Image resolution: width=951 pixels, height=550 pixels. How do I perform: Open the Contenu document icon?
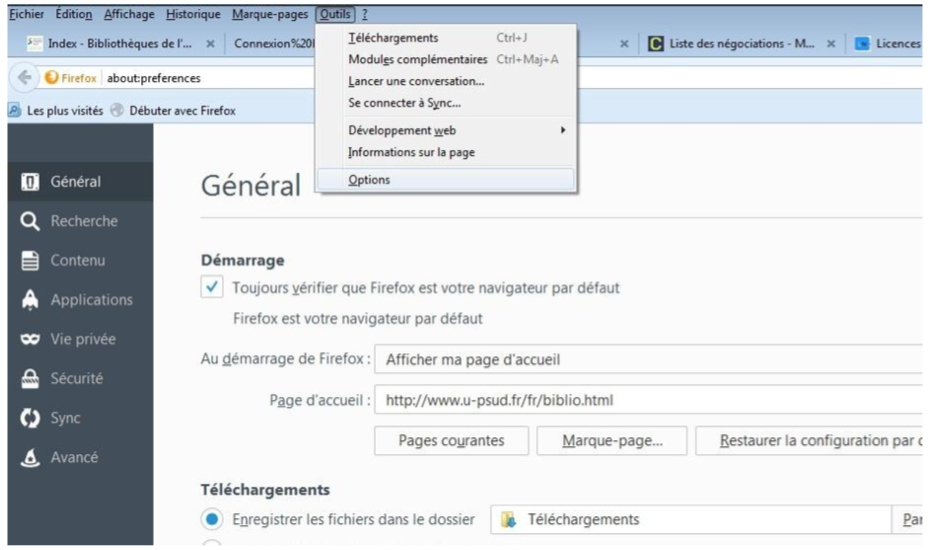click(30, 260)
